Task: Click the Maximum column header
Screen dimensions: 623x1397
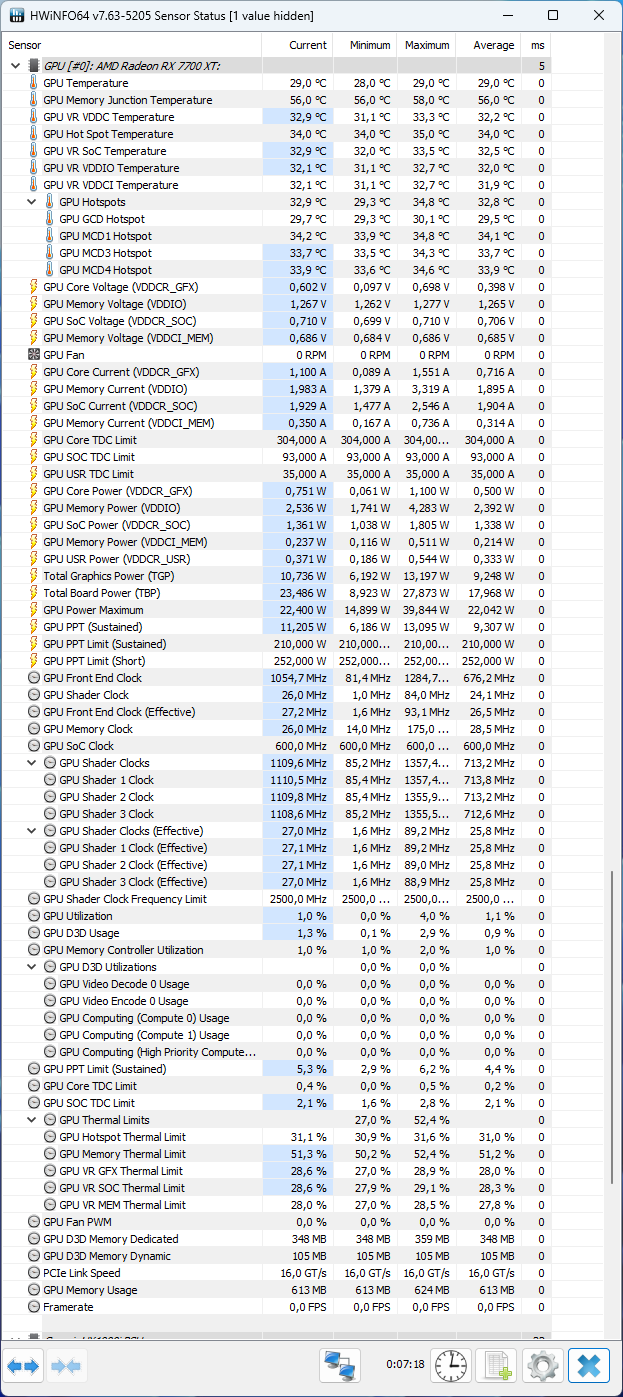Action: point(426,45)
